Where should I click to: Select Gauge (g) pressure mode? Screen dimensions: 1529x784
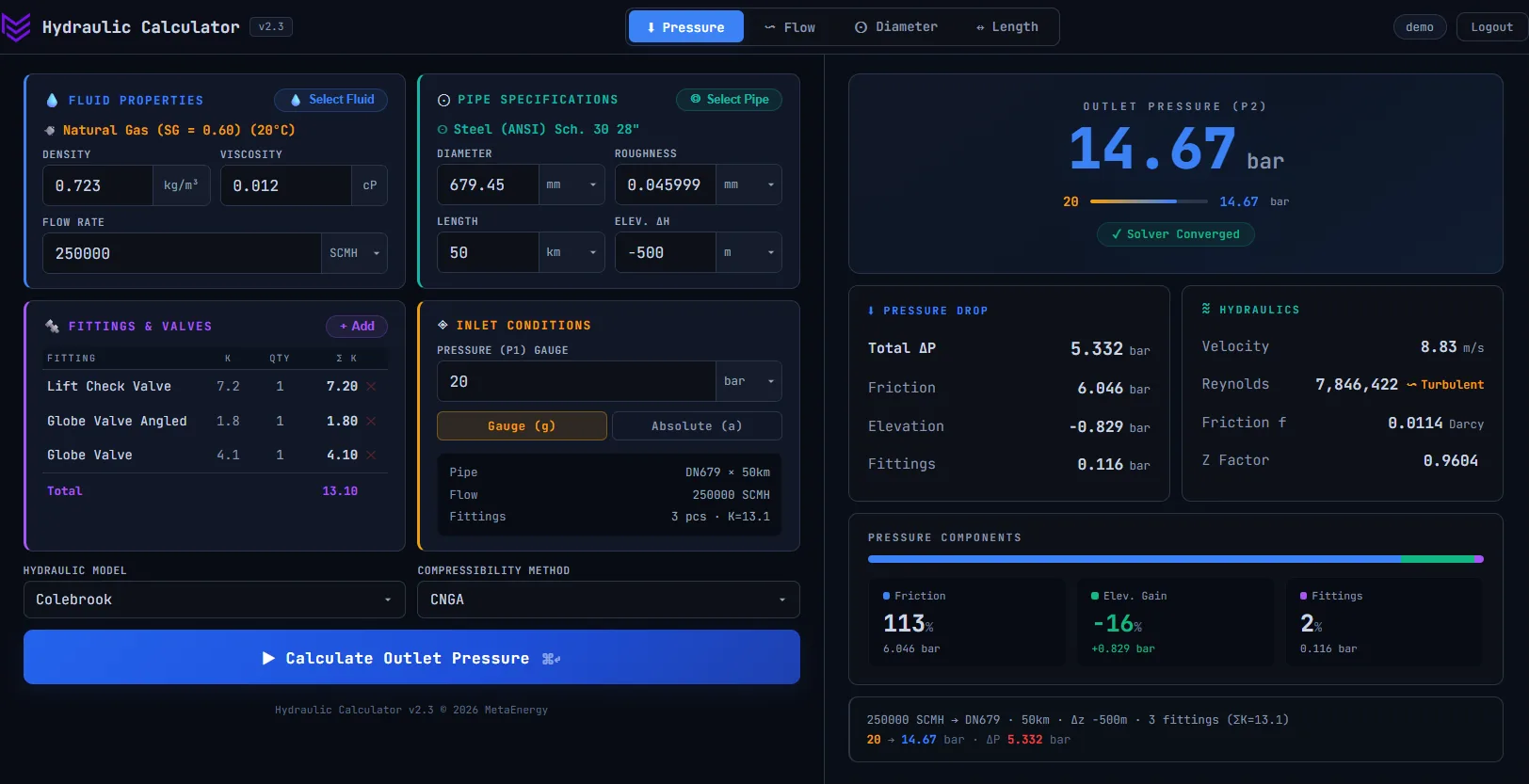tap(522, 426)
